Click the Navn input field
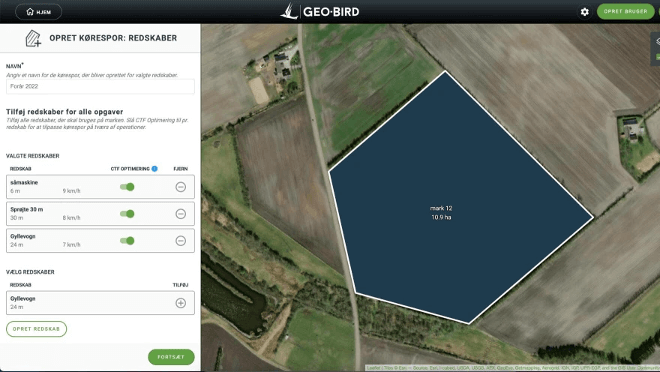Viewport: 660px width, 372px height. [100, 86]
